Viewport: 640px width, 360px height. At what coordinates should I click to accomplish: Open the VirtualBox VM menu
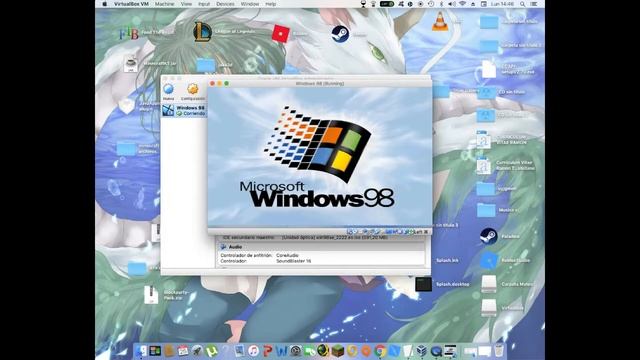tap(131, 4)
